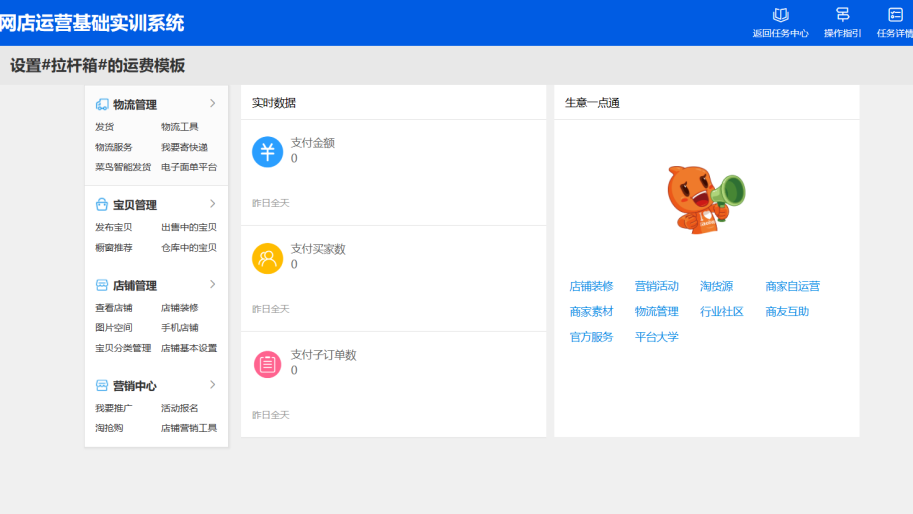This screenshot has width=913, height=514.
Task: Open 仓库中的宝贝
Action: point(189,247)
